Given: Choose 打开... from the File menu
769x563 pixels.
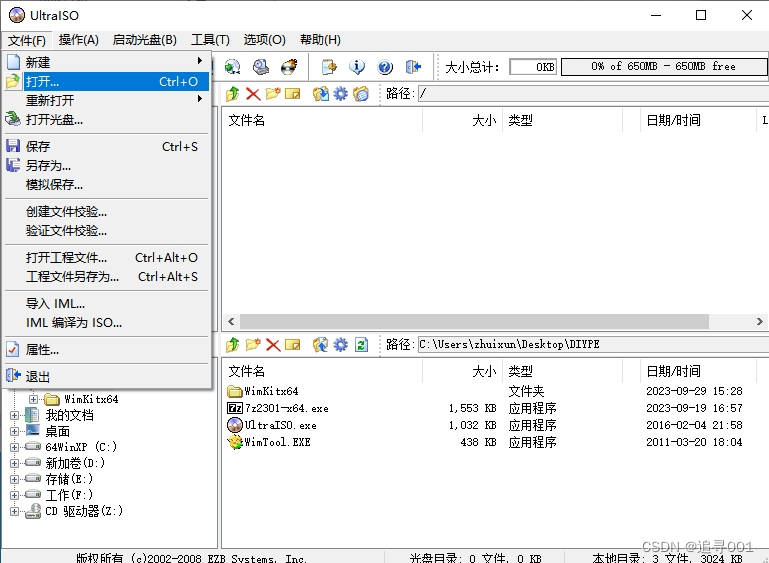Looking at the screenshot, I should point(107,81).
